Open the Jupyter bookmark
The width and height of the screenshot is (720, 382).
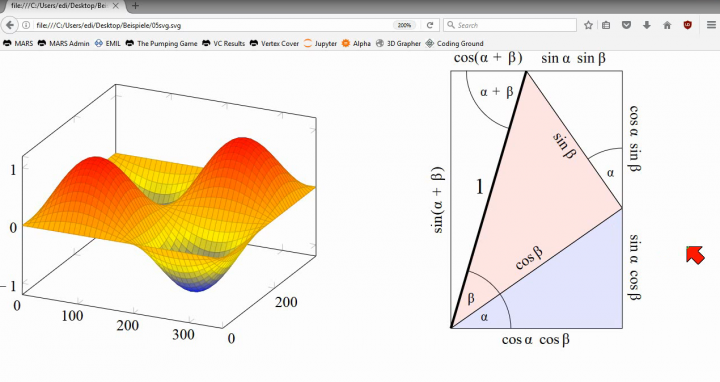click(x=321, y=44)
